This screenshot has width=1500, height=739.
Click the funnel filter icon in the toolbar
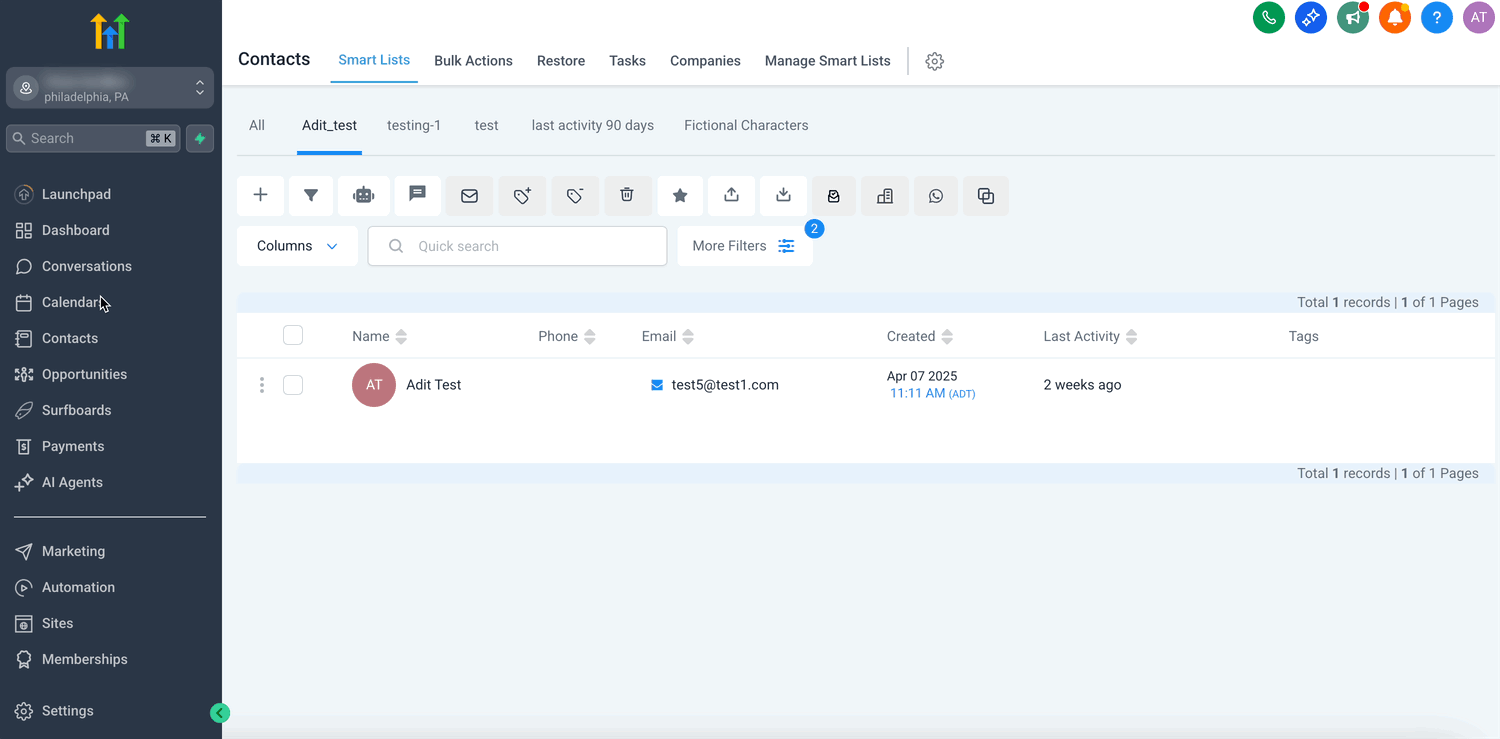[311, 196]
